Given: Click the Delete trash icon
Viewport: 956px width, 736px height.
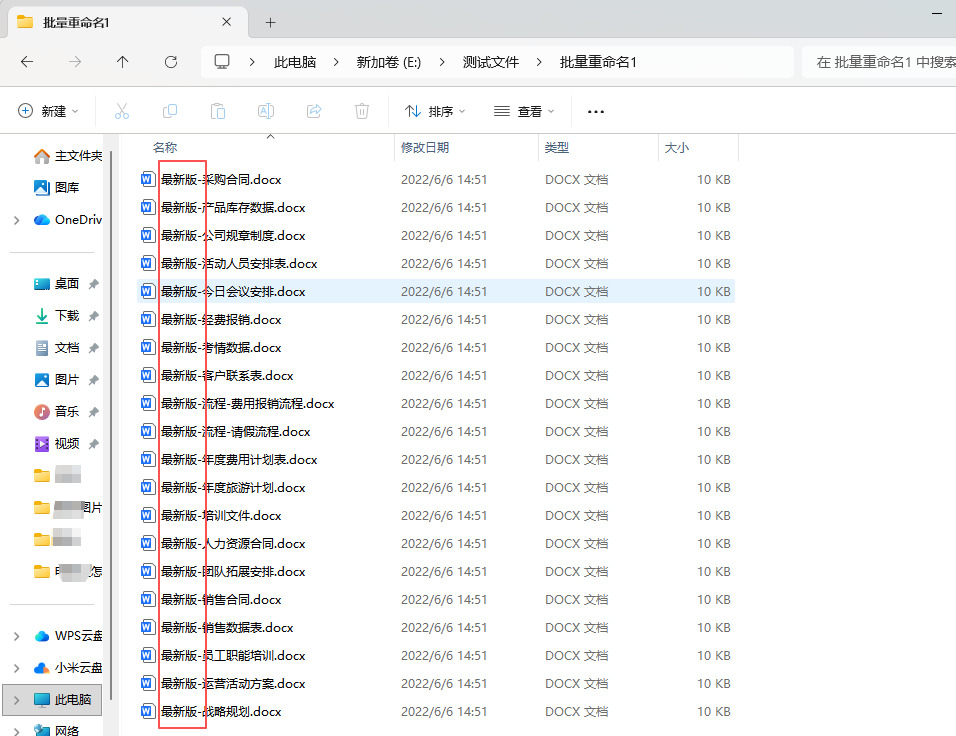Looking at the screenshot, I should click(x=362, y=111).
